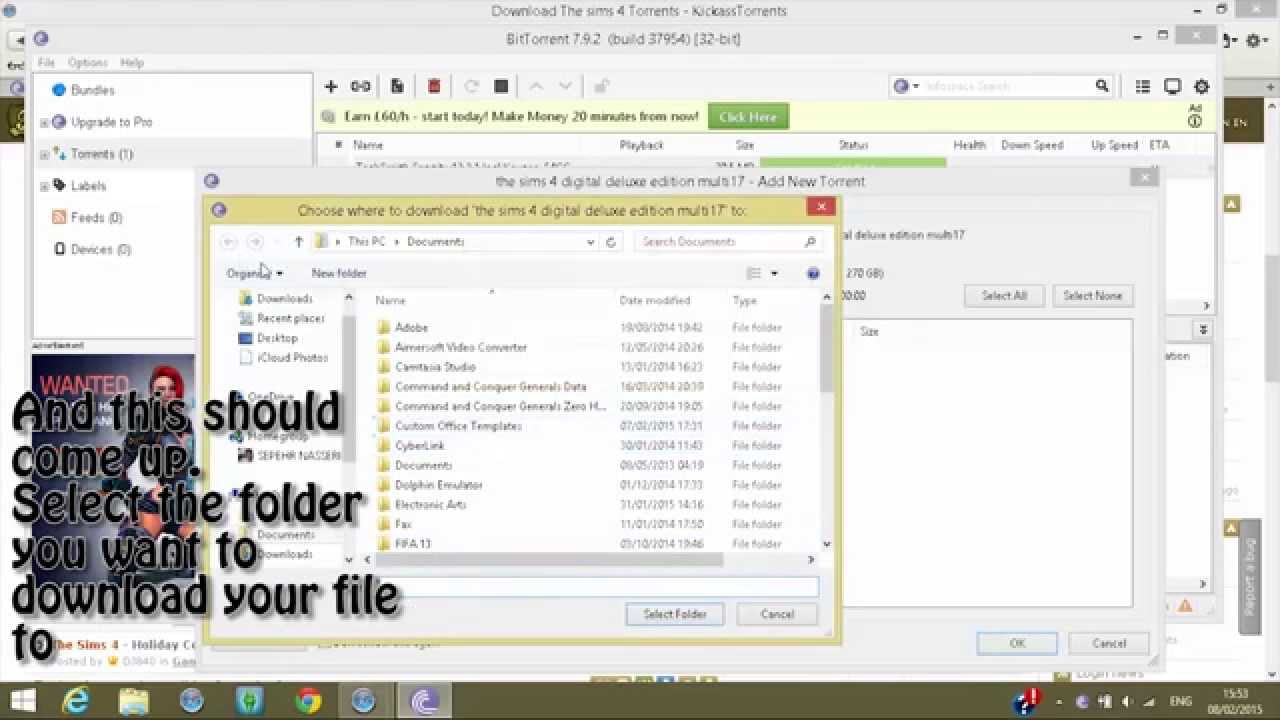Click the Search Documents field
This screenshot has width=1280, height=720.
[x=730, y=241]
